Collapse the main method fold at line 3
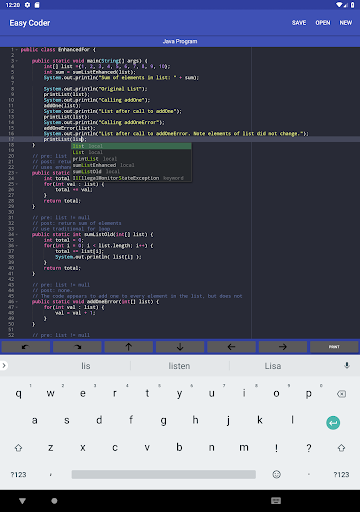Screen dimensions: 360x512 point(17,61)
